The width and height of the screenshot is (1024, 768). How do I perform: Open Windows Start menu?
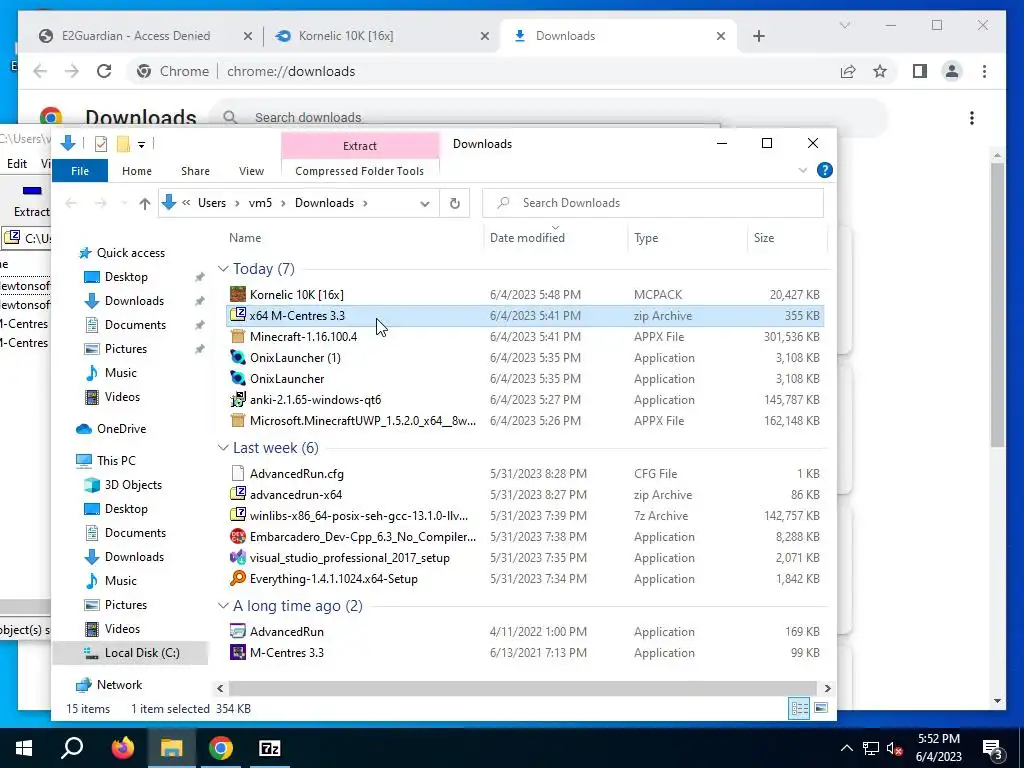pos(24,748)
